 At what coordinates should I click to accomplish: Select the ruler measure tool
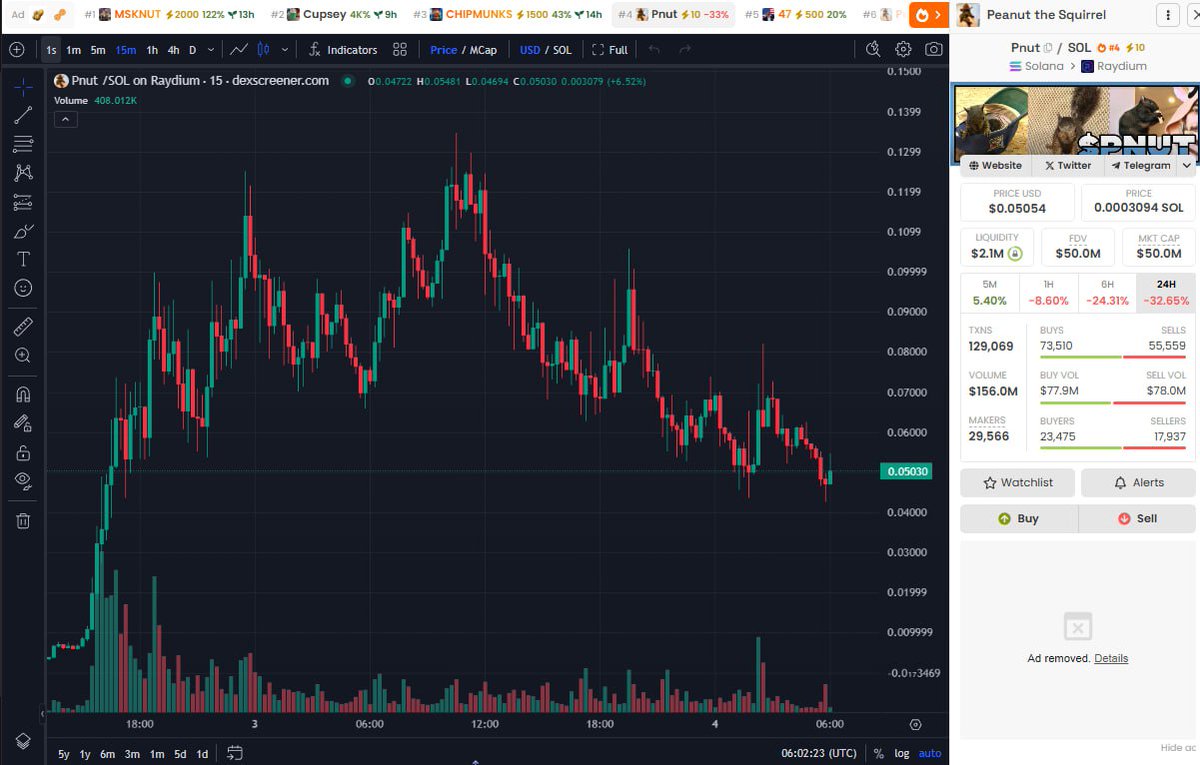pos(23,326)
